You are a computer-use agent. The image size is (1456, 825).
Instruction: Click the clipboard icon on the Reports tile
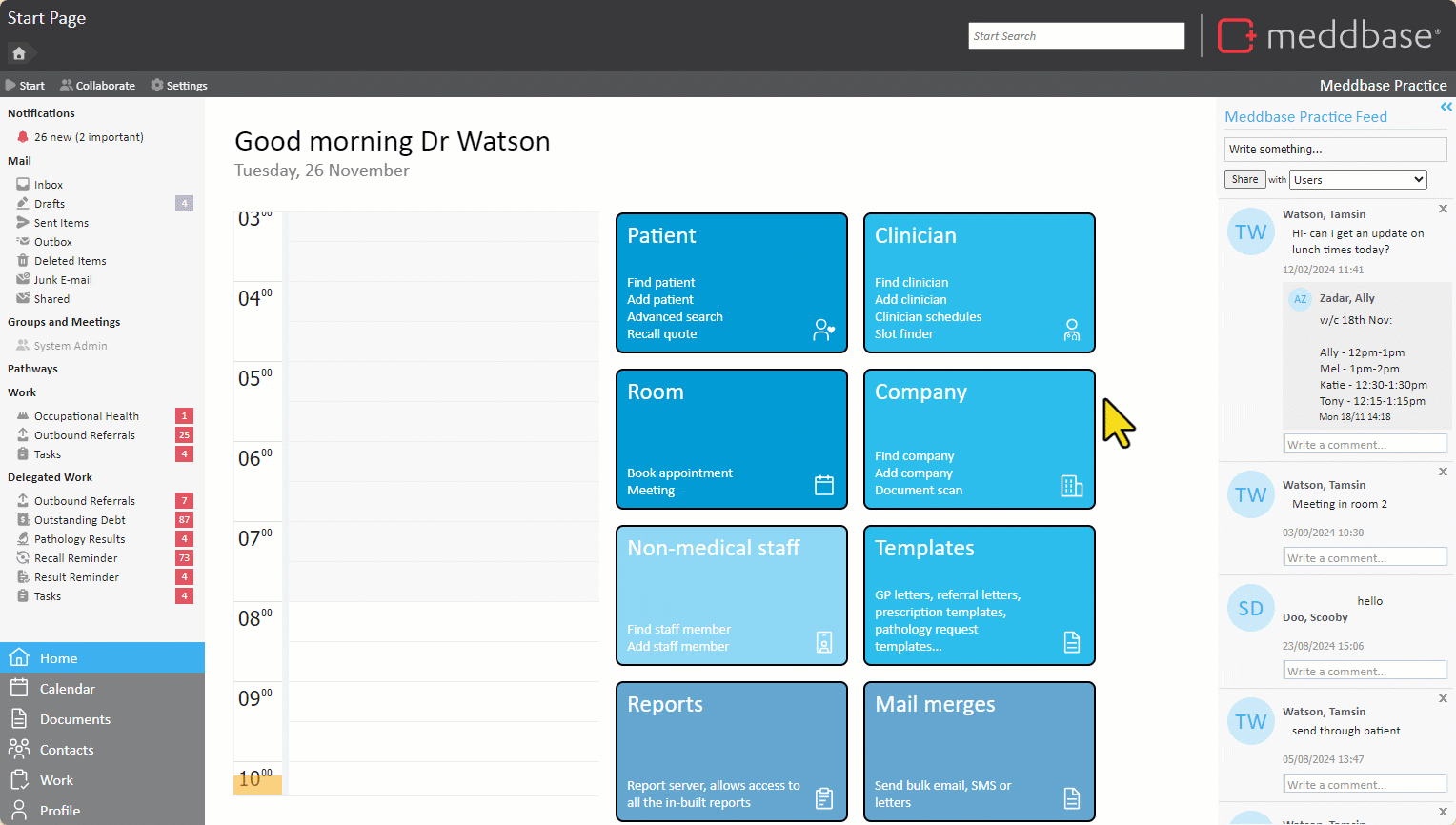(x=824, y=798)
